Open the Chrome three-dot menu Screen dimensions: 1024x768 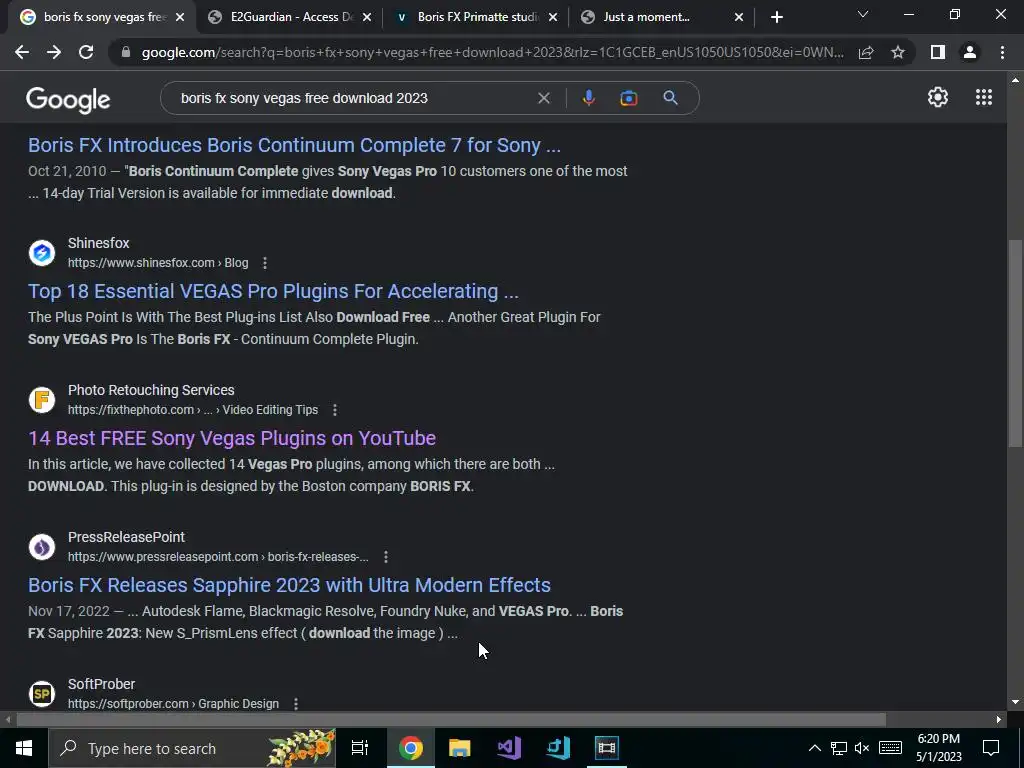pyautogui.click(x=1002, y=52)
